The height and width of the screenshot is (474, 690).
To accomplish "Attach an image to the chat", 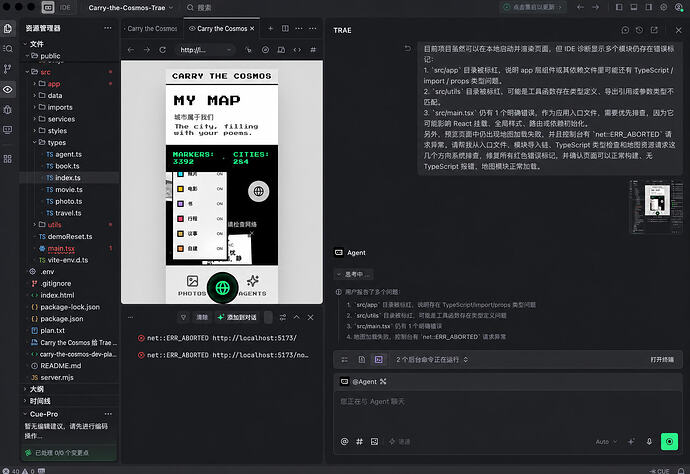I will (374, 441).
